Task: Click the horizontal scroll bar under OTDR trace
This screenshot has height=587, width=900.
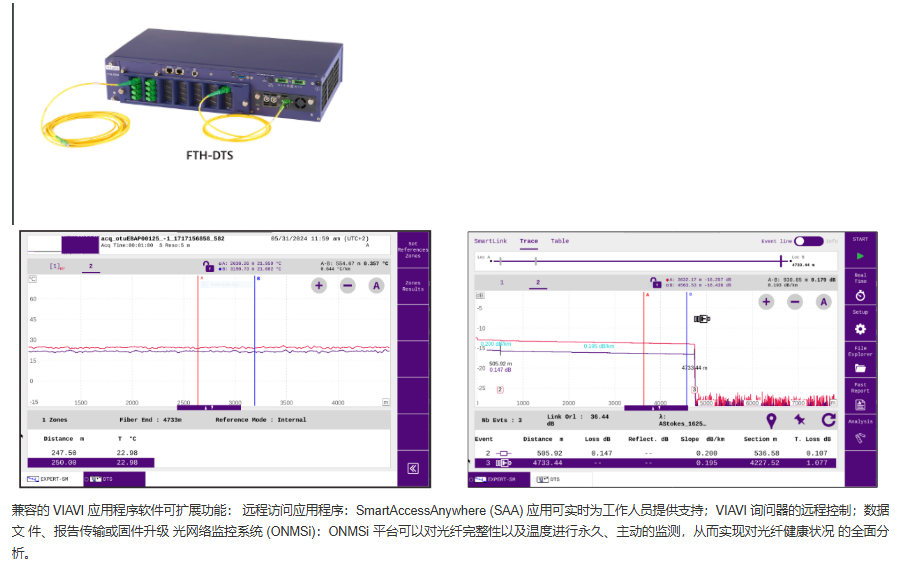Action: coord(655,408)
